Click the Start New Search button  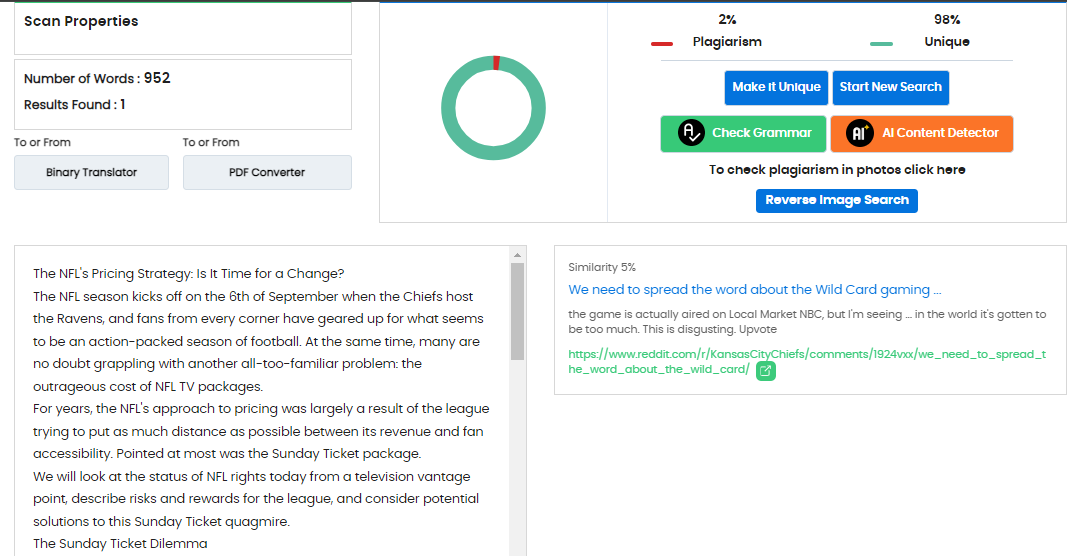891,88
